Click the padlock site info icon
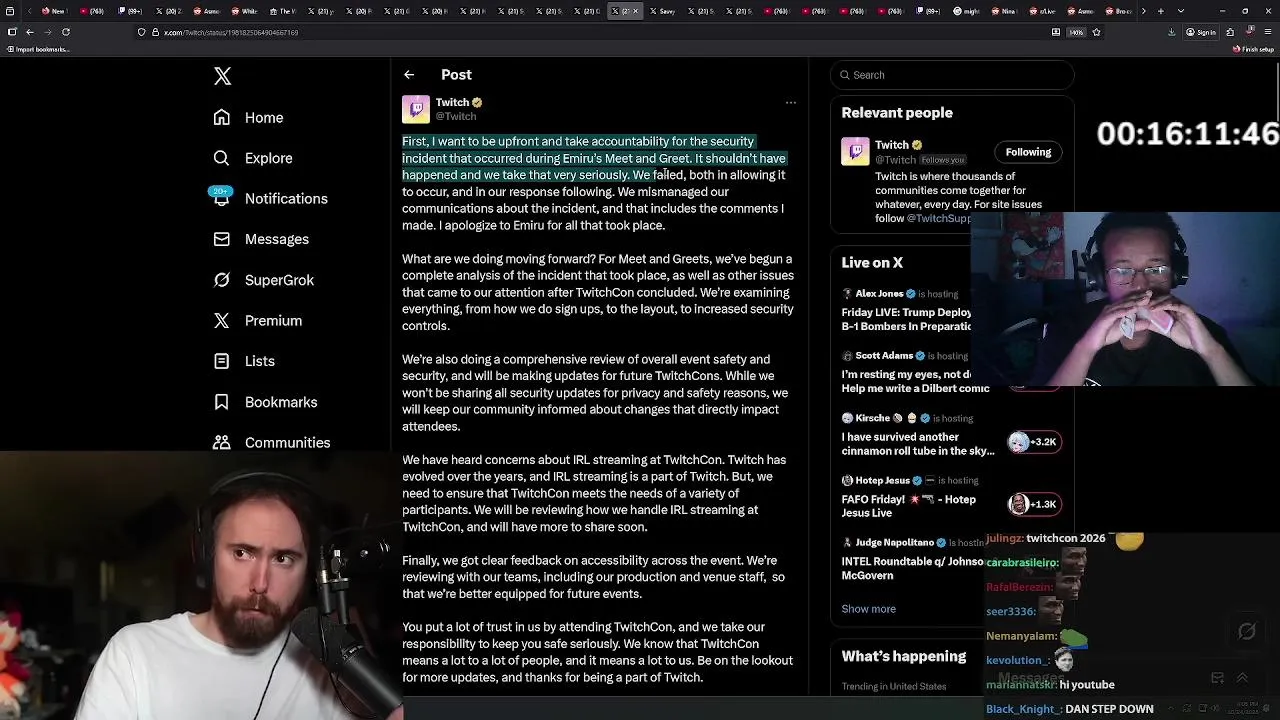The width and height of the screenshot is (1280, 720). pos(155,32)
